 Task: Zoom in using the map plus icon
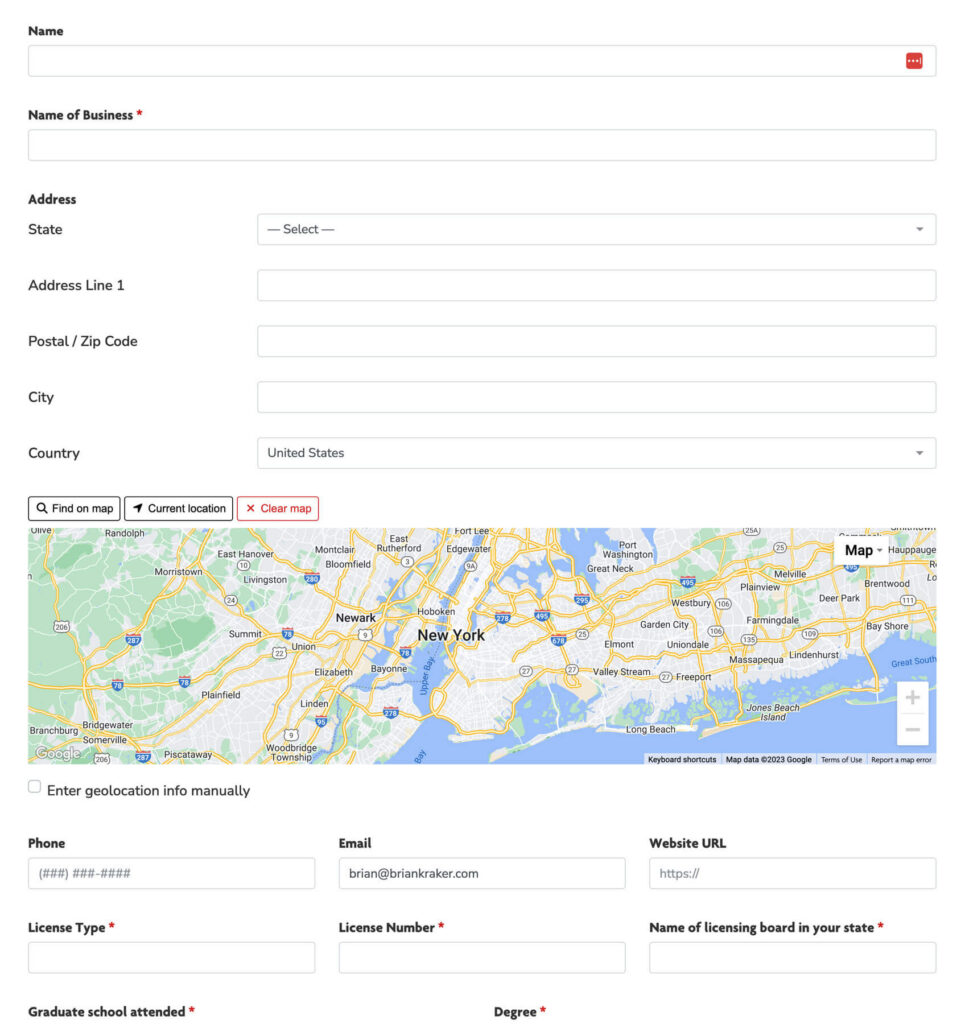tap(911, 697)
